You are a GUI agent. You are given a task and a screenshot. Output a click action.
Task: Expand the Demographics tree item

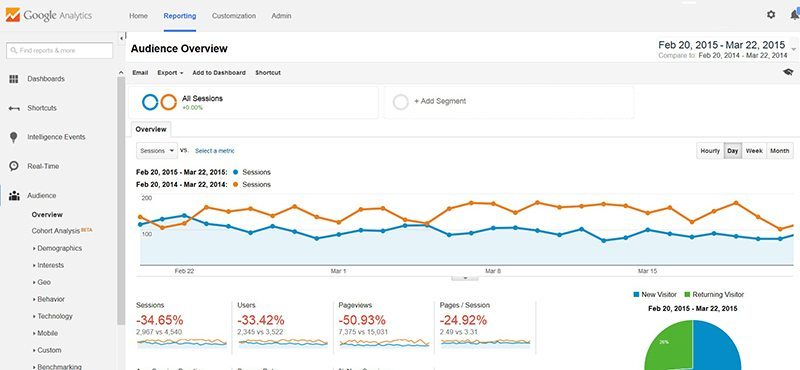pos(57,248)
